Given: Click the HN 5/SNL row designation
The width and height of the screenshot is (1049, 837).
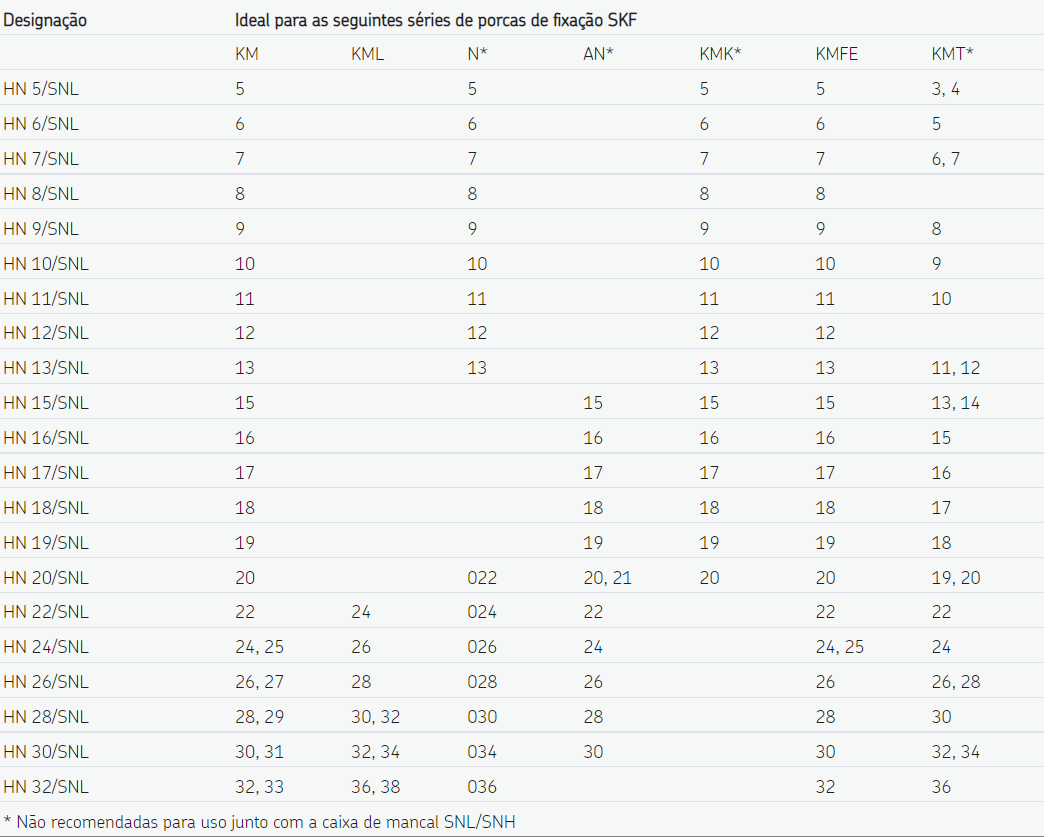Looking at the screenshot, I should click(x=41, y=89).
